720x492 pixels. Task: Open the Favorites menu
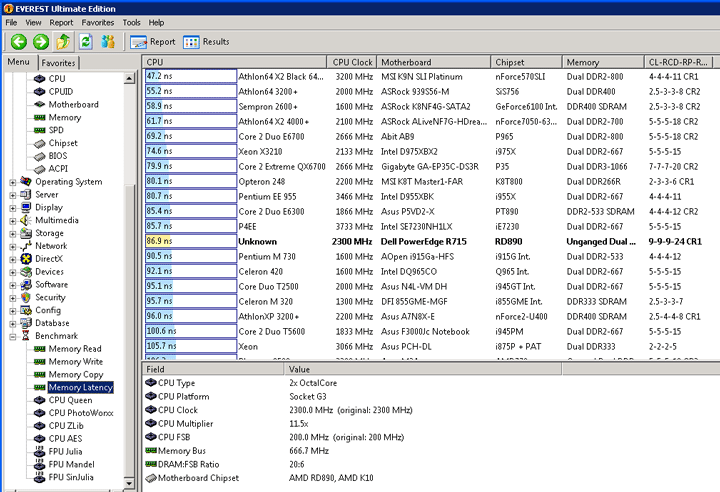click(x=98, y=23)
